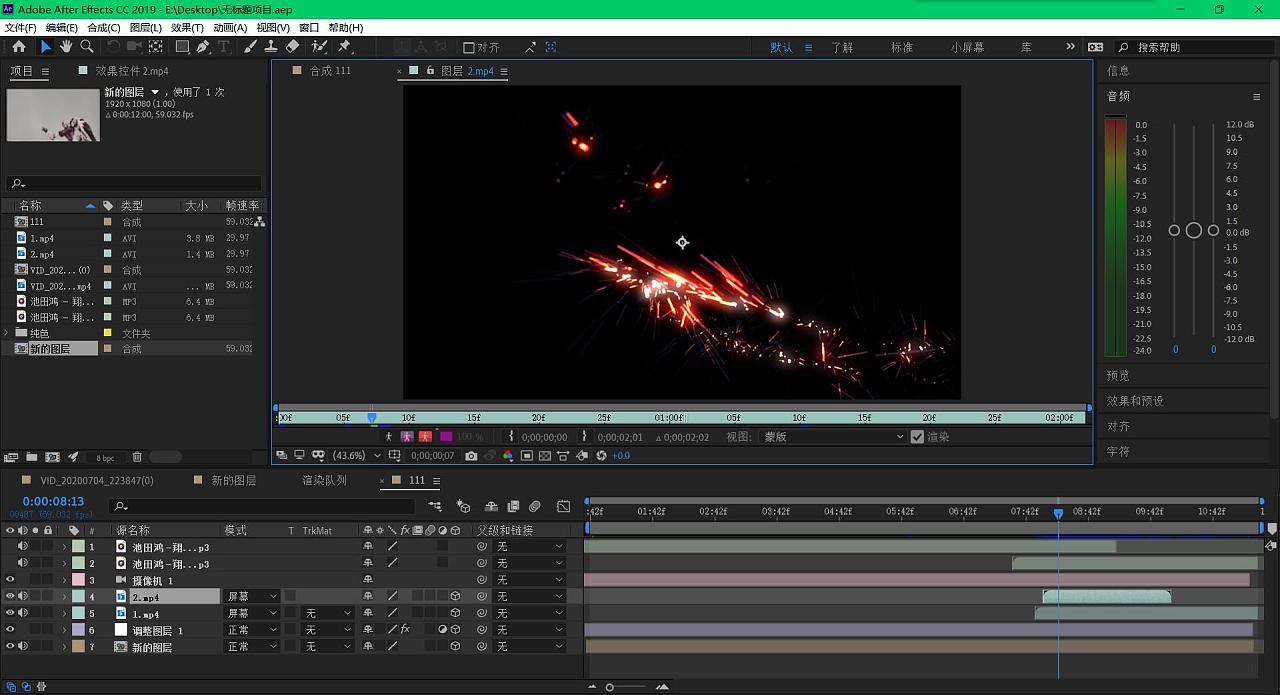Click the hide shy layers icon
Image resolution: width=1280 pixels, height=695 pixels.
(491, 507)
